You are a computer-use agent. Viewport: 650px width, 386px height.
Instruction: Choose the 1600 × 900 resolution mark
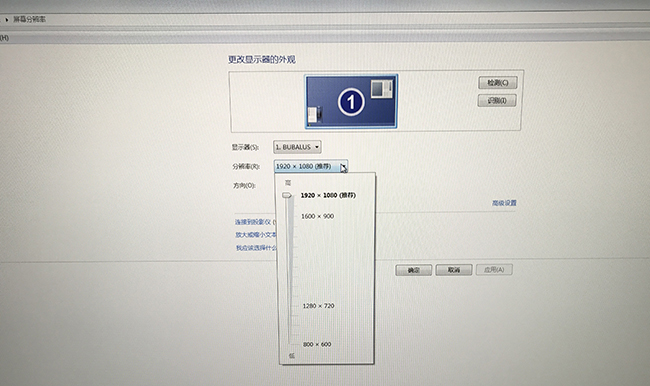(318, 216)
